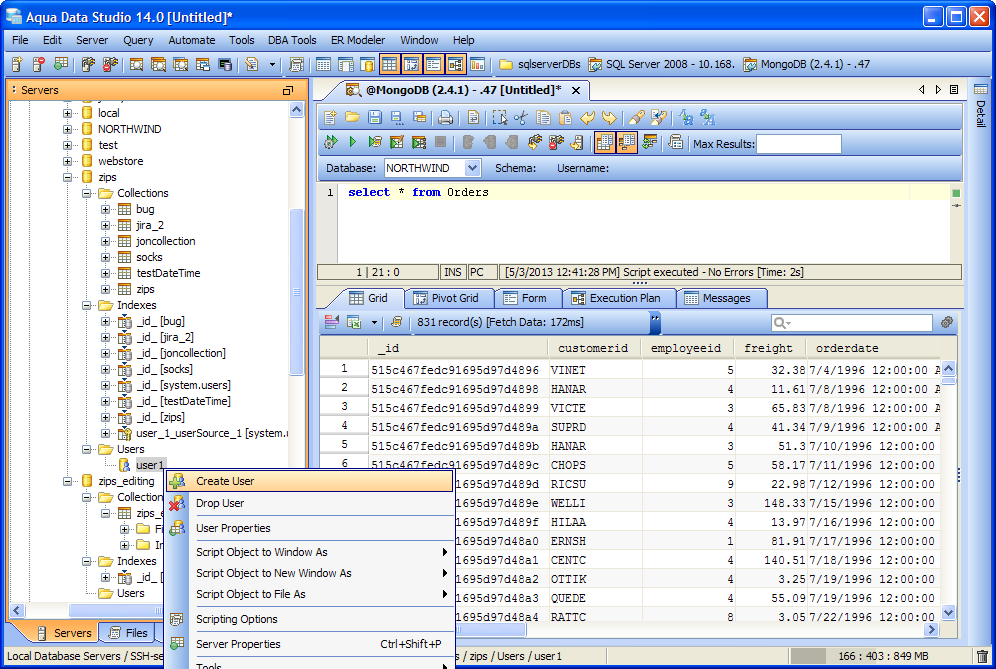
Task: Undock the Servers panel with restore icon
Action: click(288, 90)
